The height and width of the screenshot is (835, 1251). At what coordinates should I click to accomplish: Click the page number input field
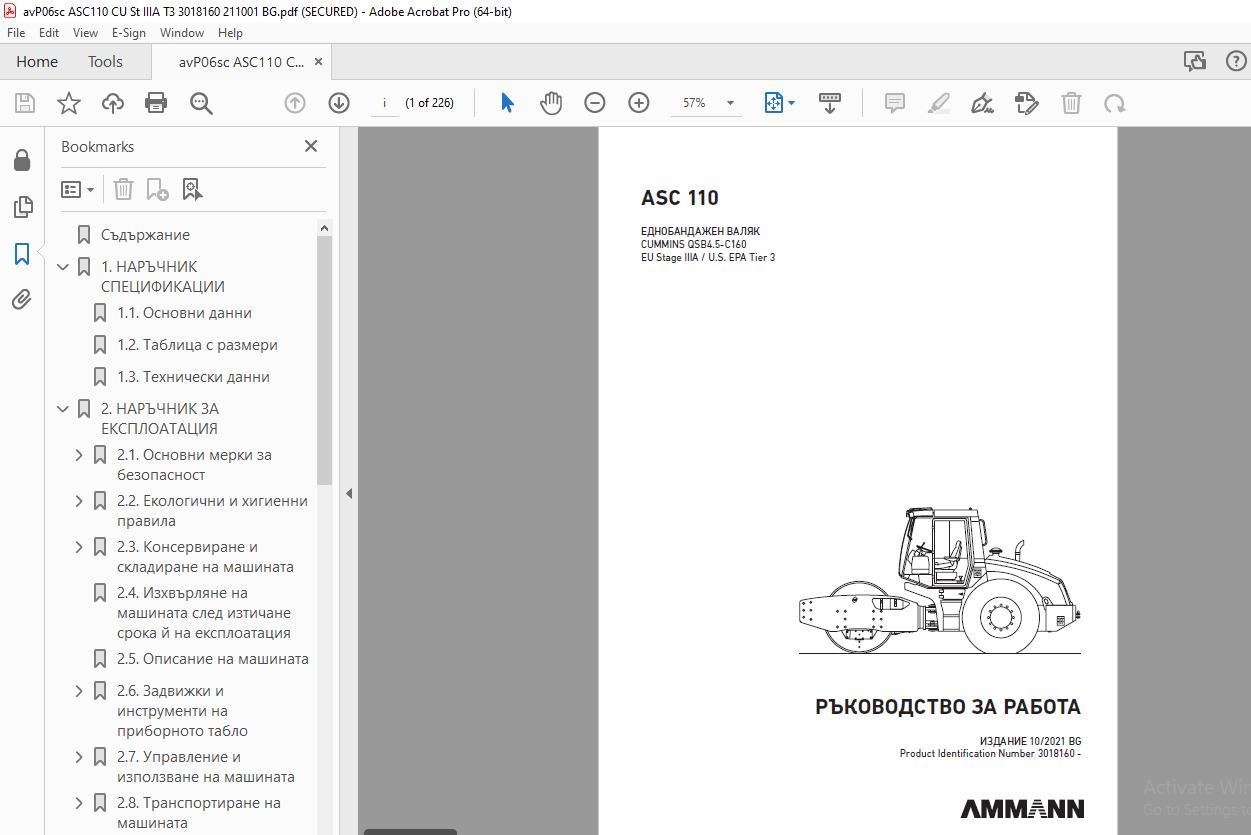[385, 103]
